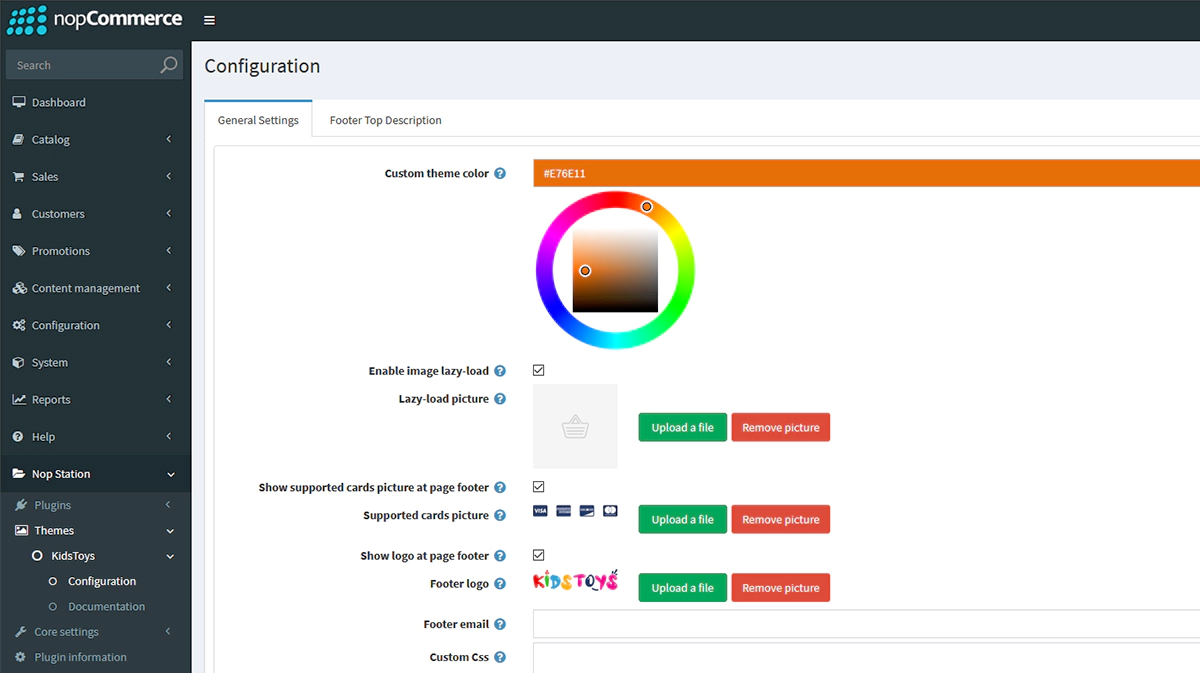The width and height of the screenshot is (1200, 673).
Task: Open help tooltip for Custom theme color
Action: 500,173
